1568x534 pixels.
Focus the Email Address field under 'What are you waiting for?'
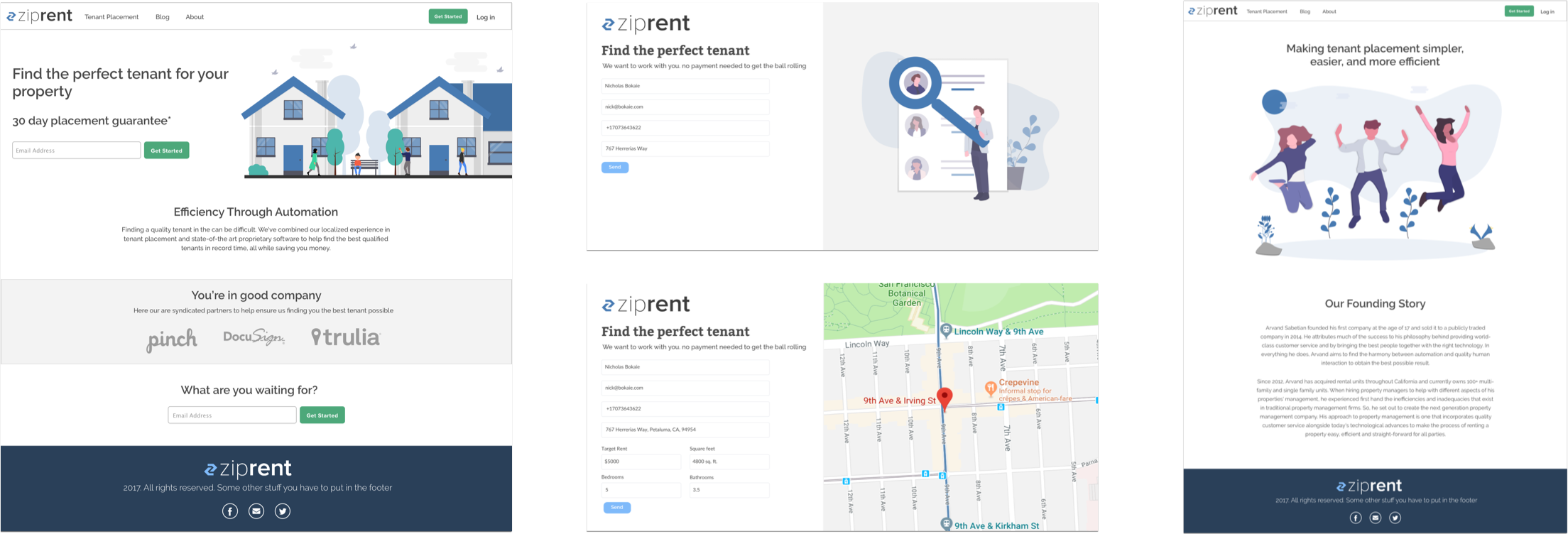(x=232, y=415)
